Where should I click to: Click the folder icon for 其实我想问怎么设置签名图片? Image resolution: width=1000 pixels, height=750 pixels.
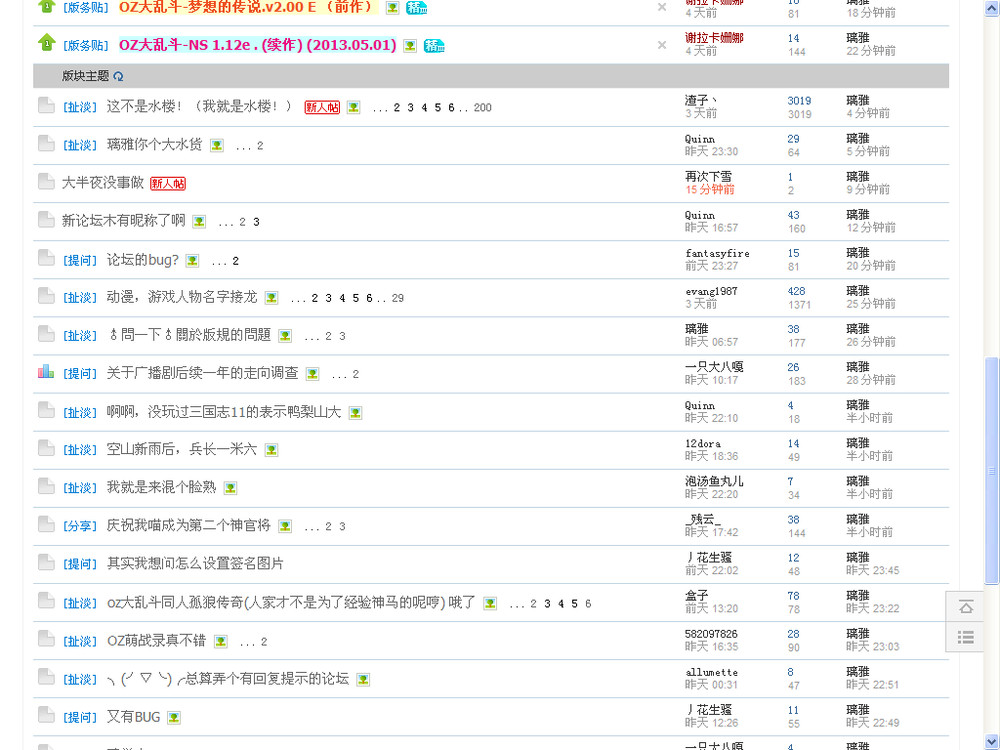(x=46, y=562)
